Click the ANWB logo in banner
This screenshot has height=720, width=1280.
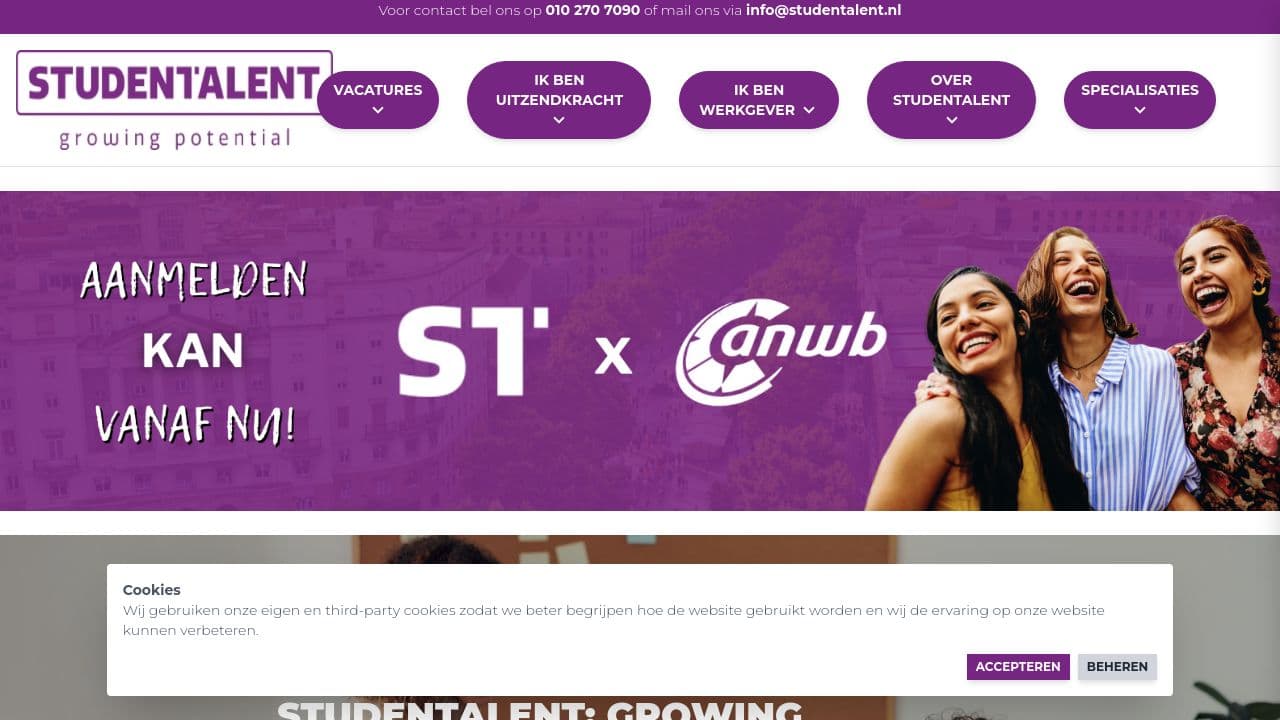click(x=781, y=352)
